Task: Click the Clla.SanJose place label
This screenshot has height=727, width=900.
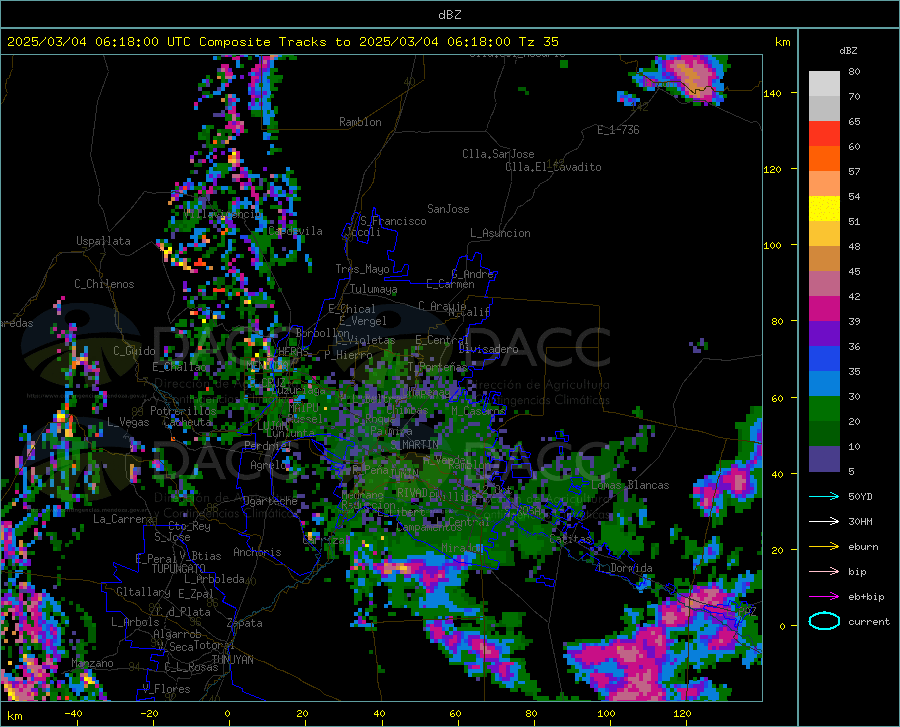Action: coord(498,154)
